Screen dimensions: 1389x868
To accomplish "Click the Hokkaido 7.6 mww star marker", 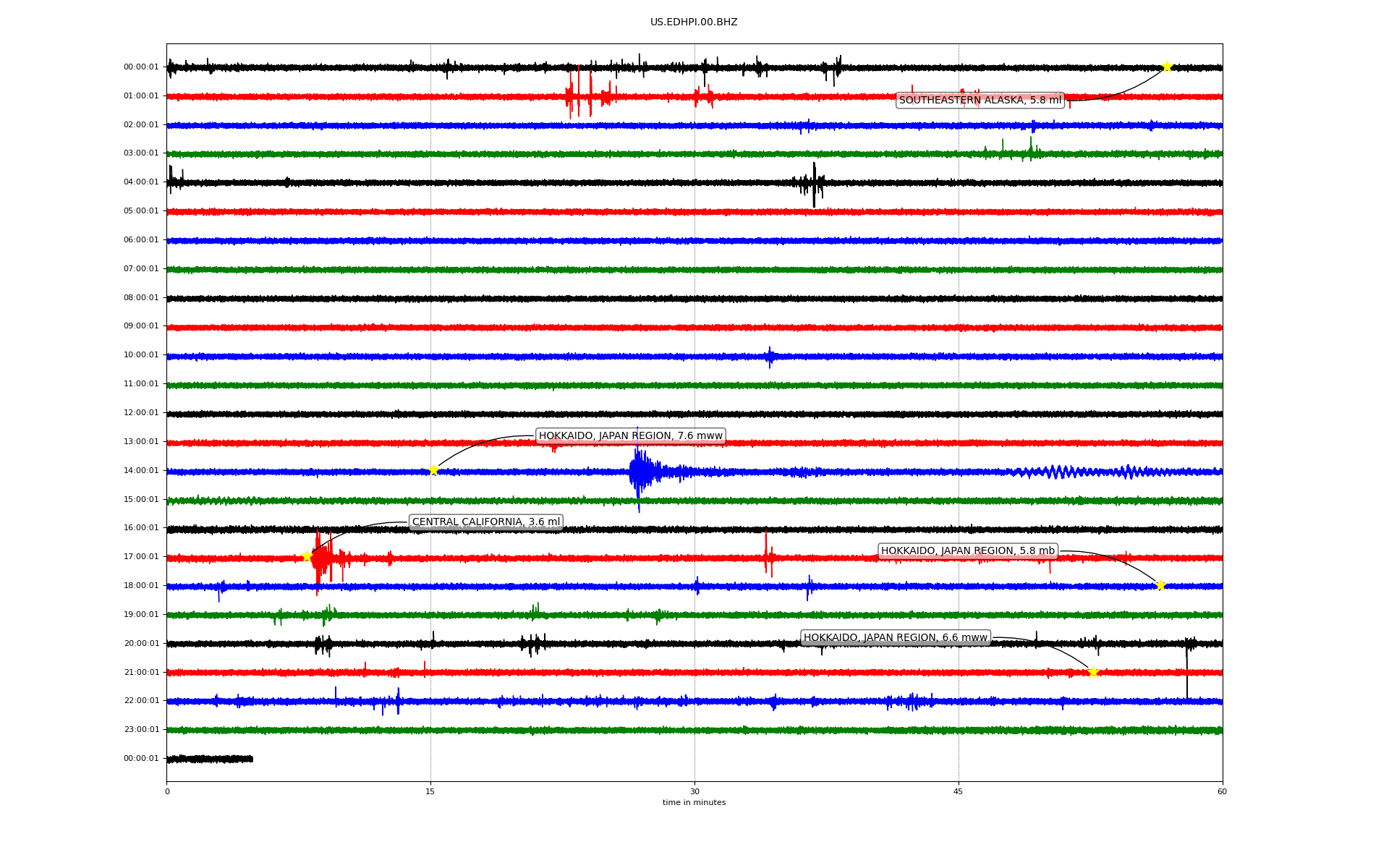I will click(433, 470).
